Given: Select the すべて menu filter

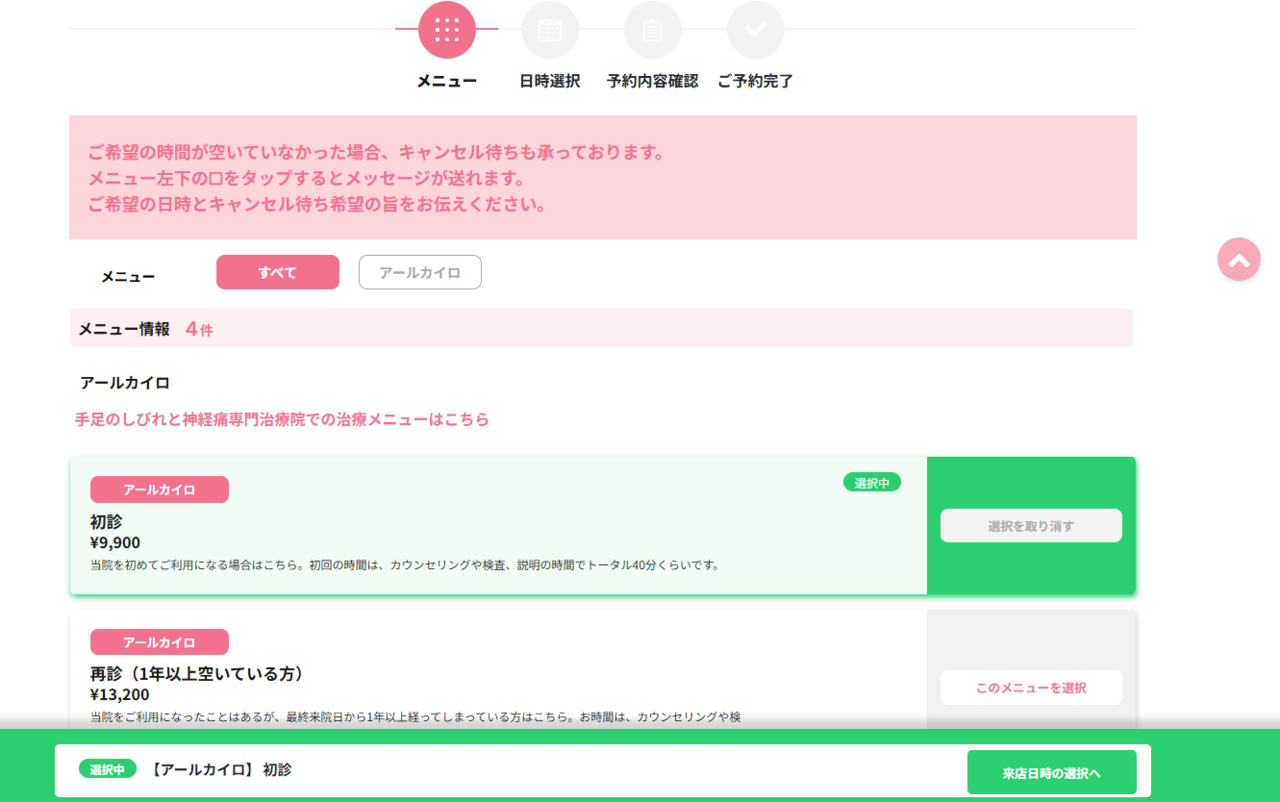Looking at the screenshot, I should point(277,272).
